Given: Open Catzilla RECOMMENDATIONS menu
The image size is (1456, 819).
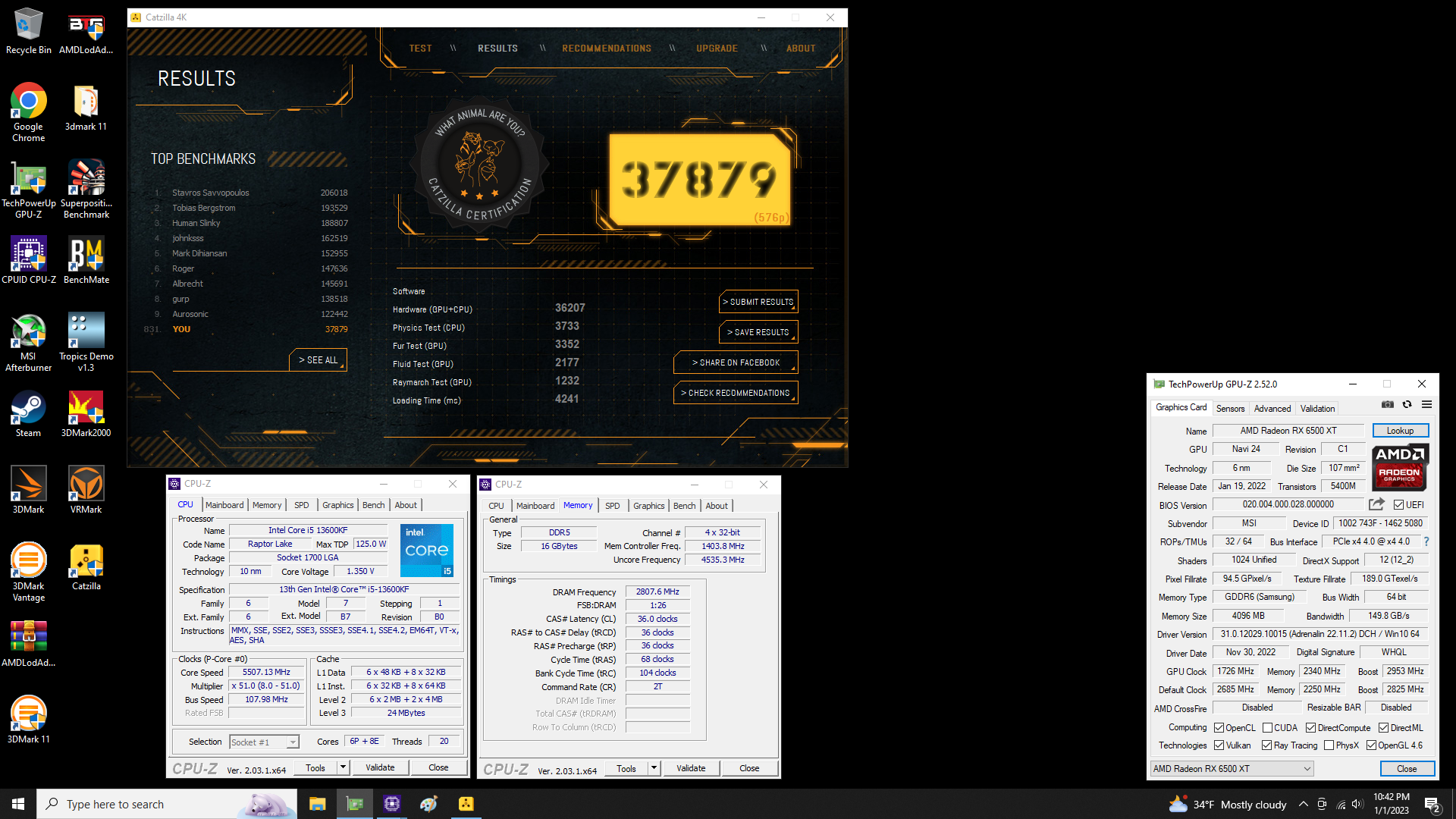Looking at the screenshot, I should (607, 49).
